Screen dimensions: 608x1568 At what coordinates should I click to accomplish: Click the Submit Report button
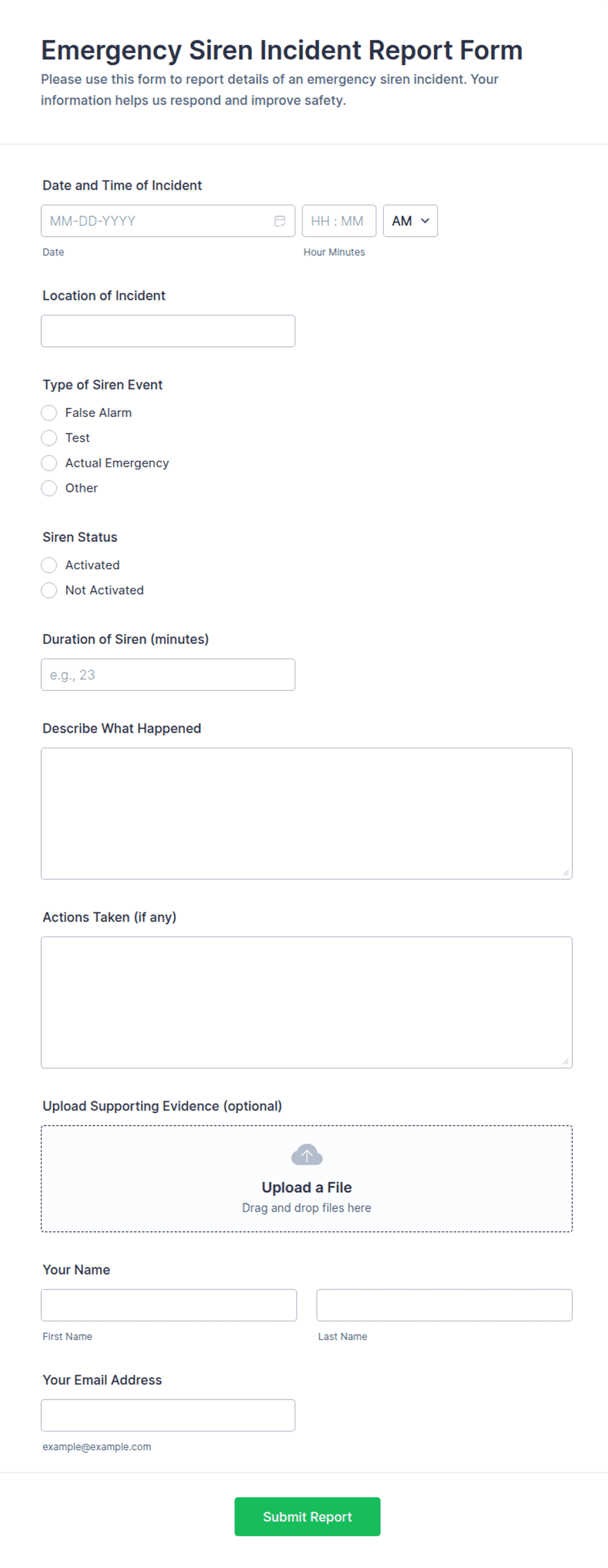click(307, 1516)
